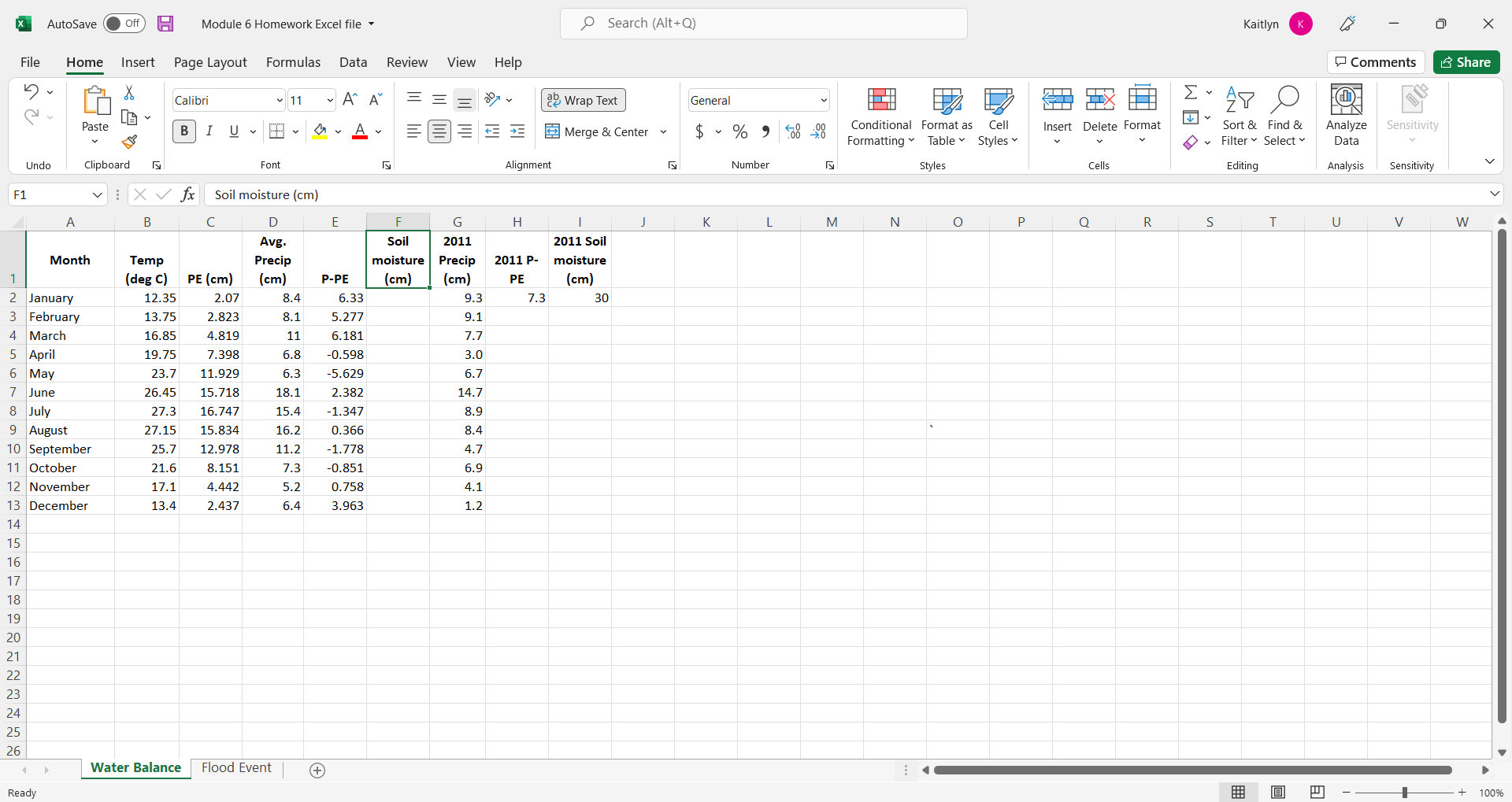Click Increase Decimal icon

pos(791,131)
